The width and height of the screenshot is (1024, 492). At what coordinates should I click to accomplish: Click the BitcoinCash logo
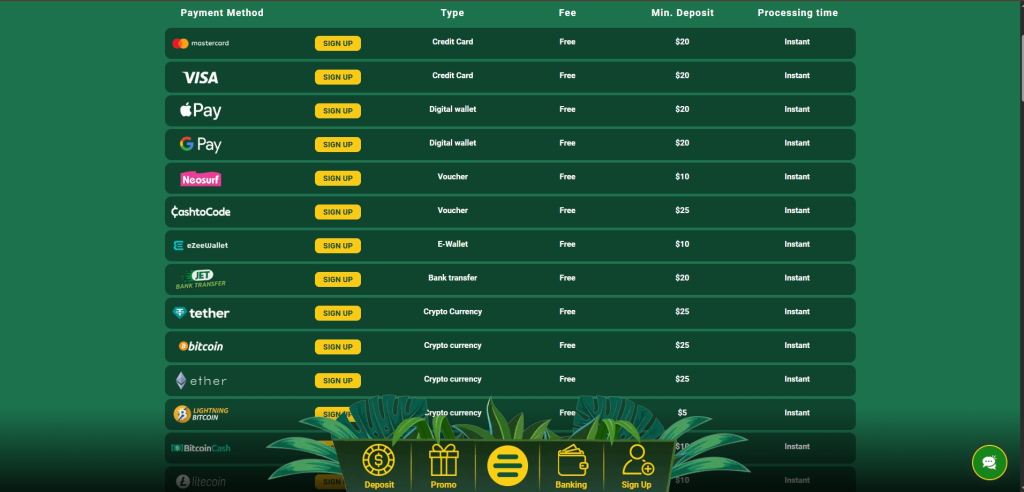200,448
